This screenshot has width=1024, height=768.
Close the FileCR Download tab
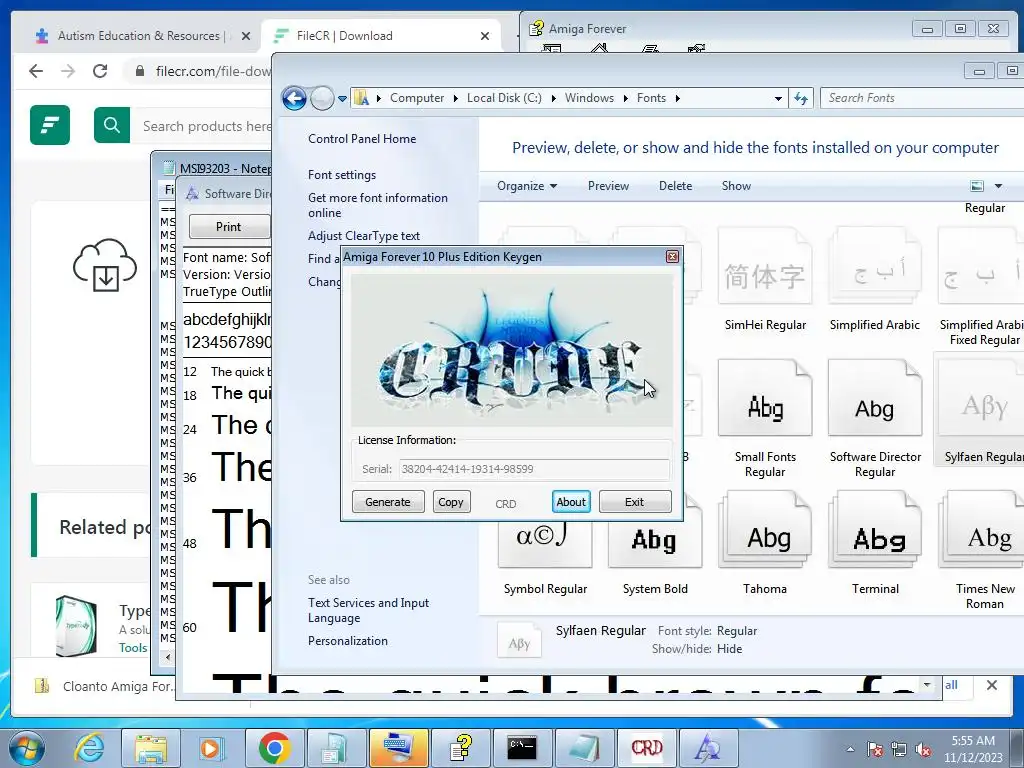(x=485, y=36)
